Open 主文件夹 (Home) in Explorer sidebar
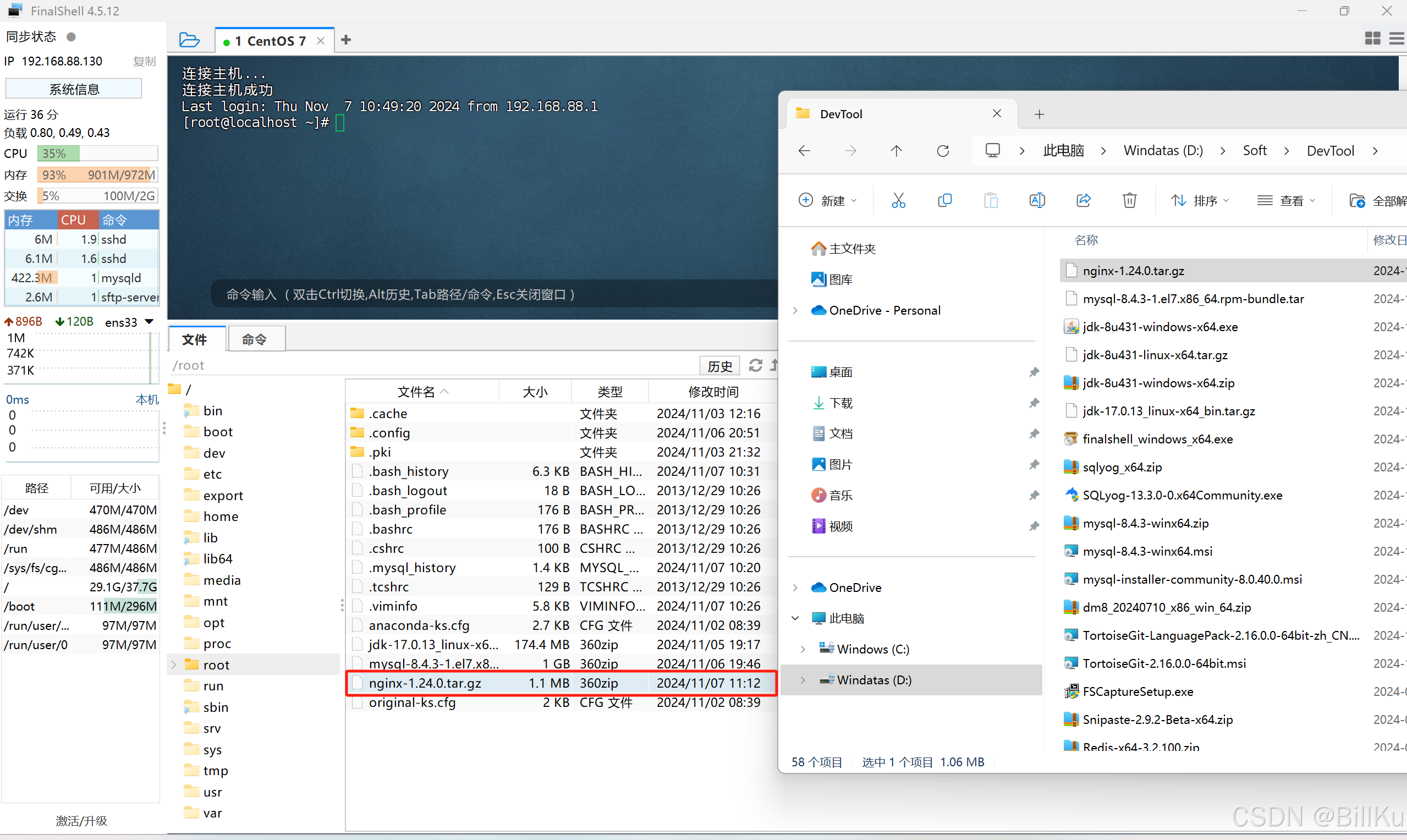The width and height of the screenshot is (1407, 840). tap(843, 249)
